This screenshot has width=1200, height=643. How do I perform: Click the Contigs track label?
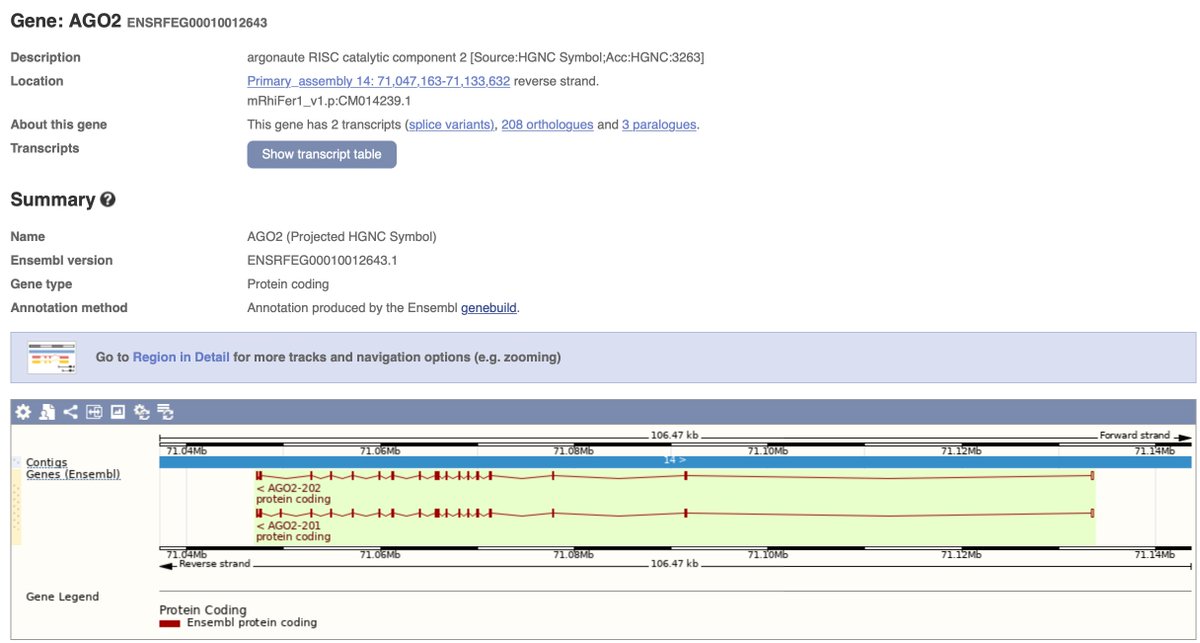46,462
